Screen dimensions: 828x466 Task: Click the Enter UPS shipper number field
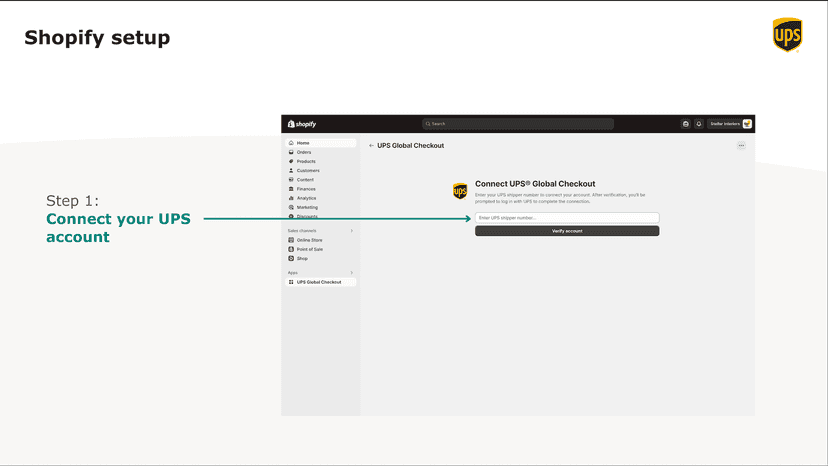[567, 218]
